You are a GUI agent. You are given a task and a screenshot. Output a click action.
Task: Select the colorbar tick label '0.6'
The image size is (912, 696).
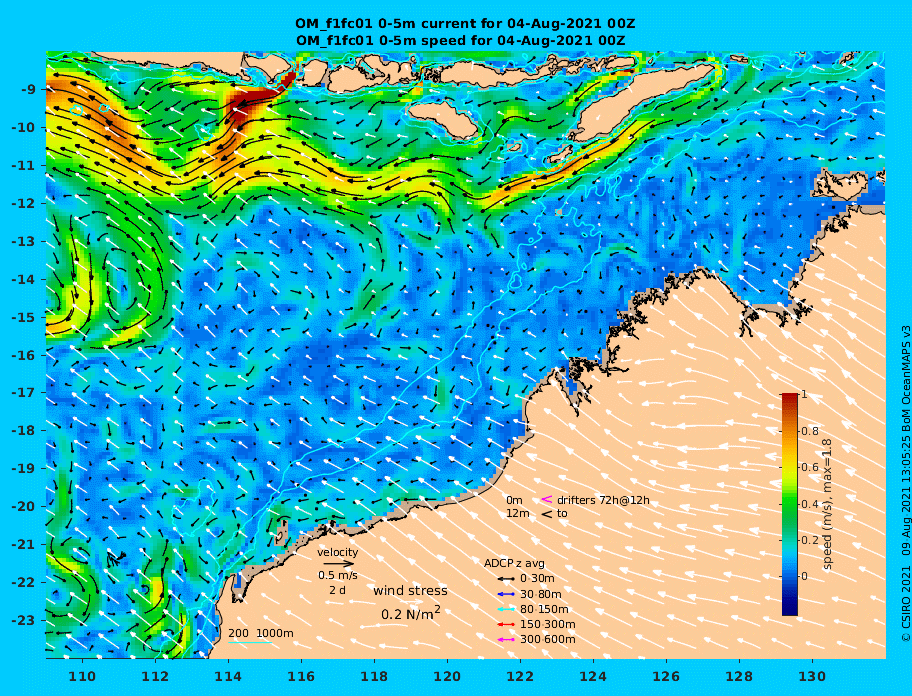(x=810, y=467)
